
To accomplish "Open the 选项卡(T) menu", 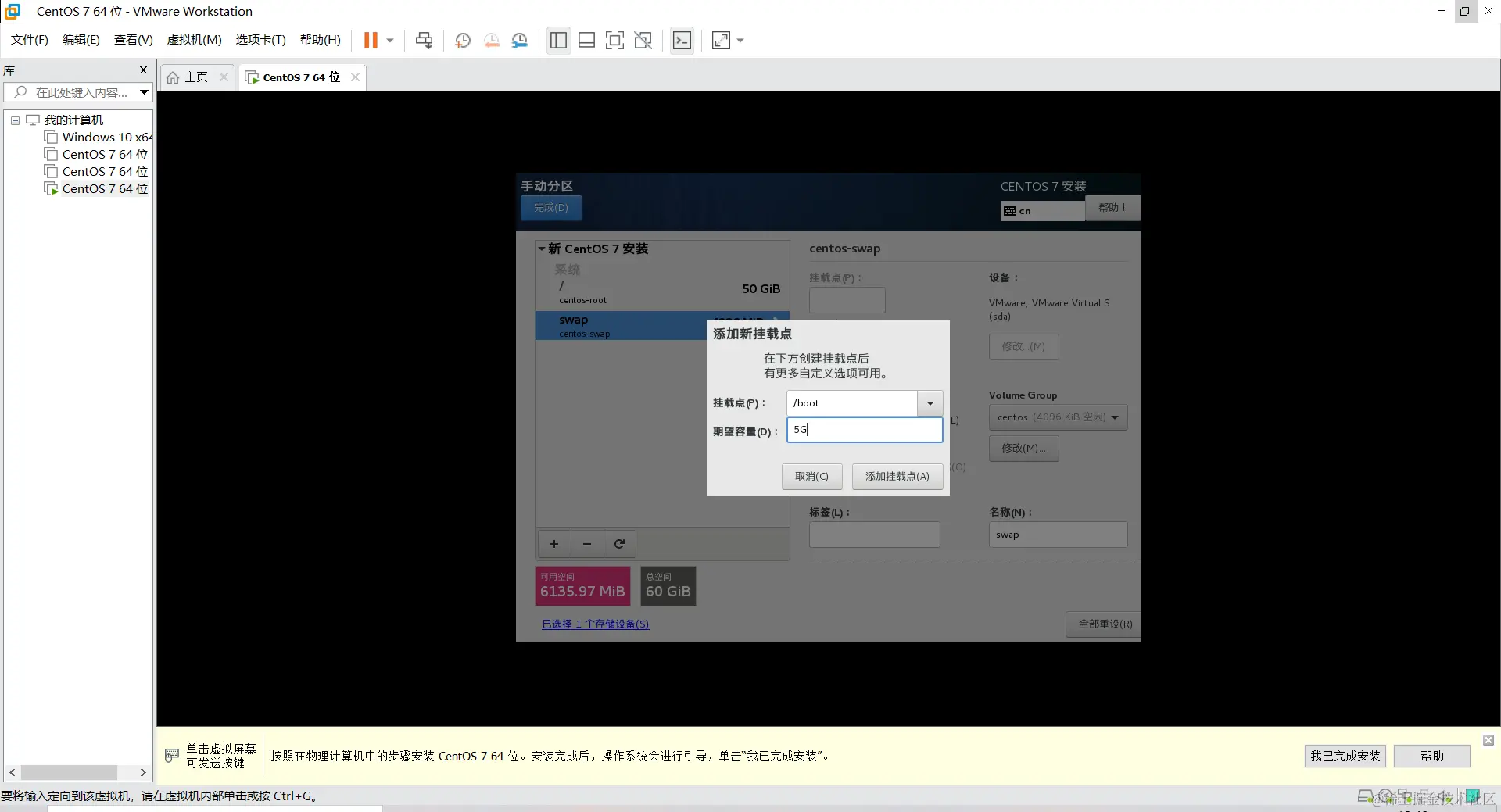I will pos(261,40).
